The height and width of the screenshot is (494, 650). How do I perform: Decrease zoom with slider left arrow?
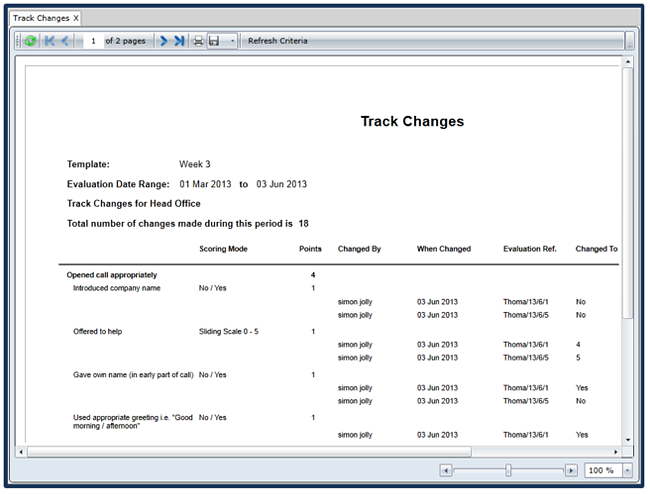[x=446, y=470]
